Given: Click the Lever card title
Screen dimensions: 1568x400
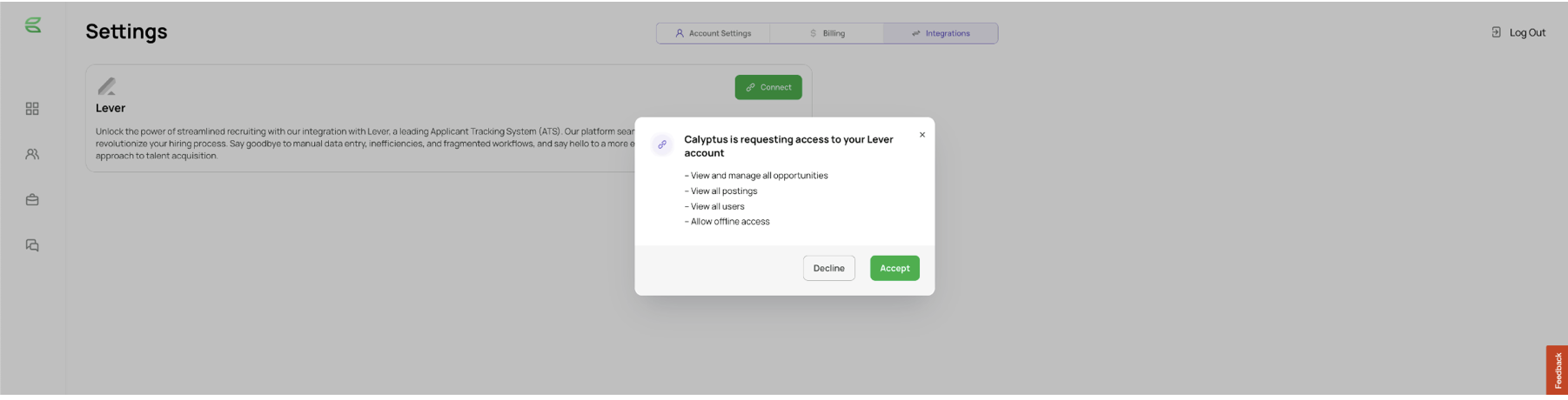Looking at the screenshot, I should (x=111, y=108).
